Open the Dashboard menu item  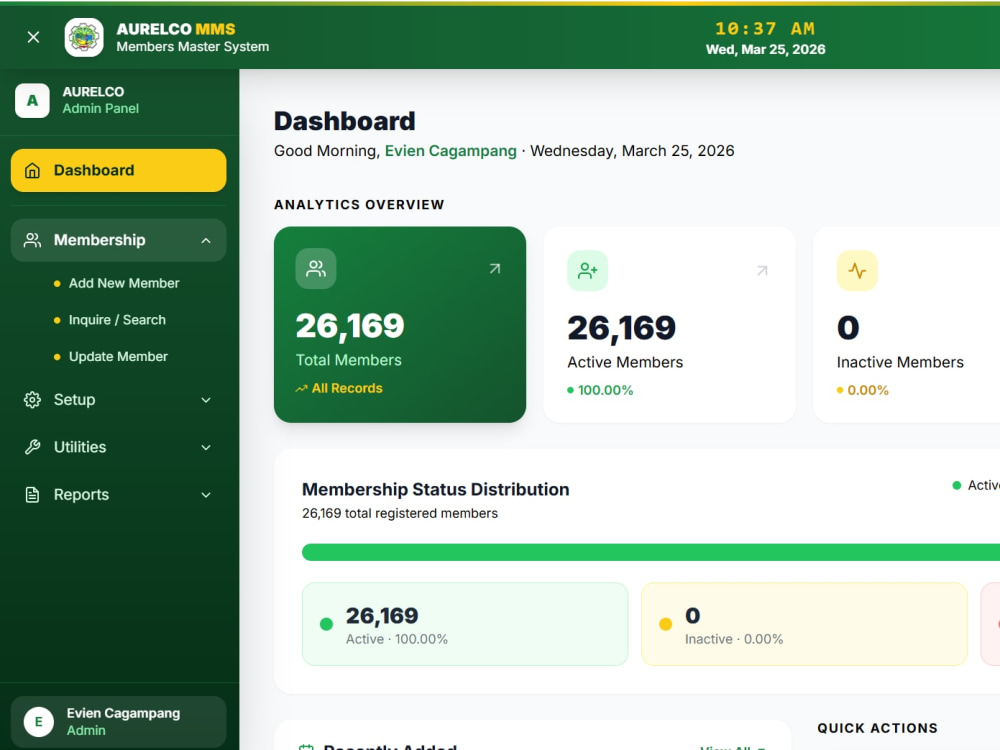point(119,170)
